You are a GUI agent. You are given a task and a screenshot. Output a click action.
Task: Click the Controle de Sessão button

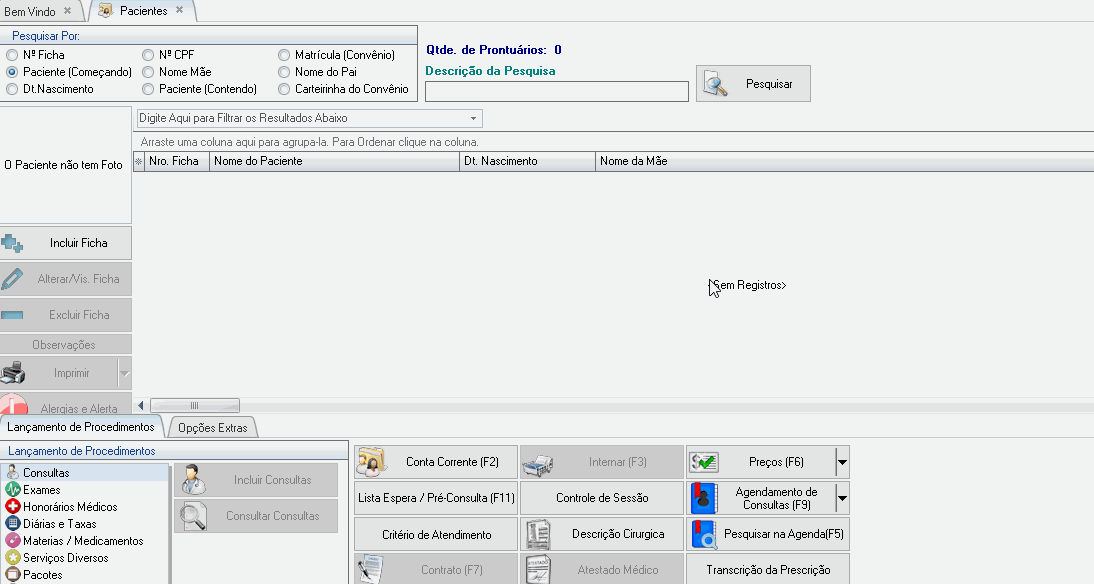[602, 498]
